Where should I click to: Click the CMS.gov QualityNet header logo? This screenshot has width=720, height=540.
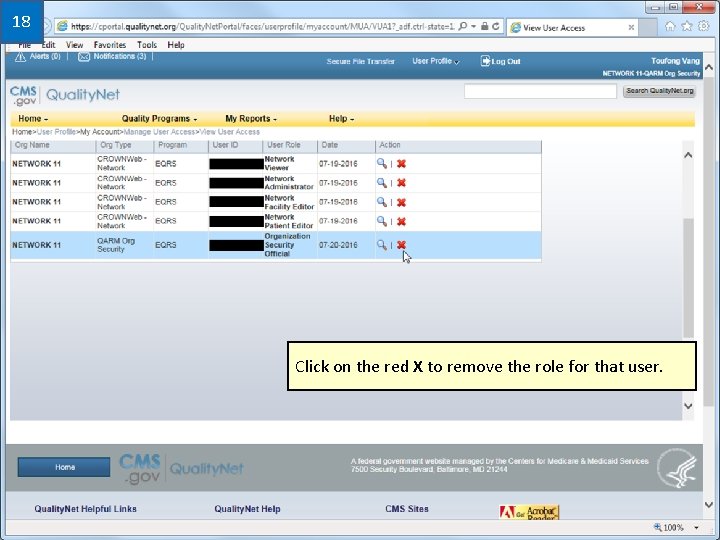pos(65,95)
